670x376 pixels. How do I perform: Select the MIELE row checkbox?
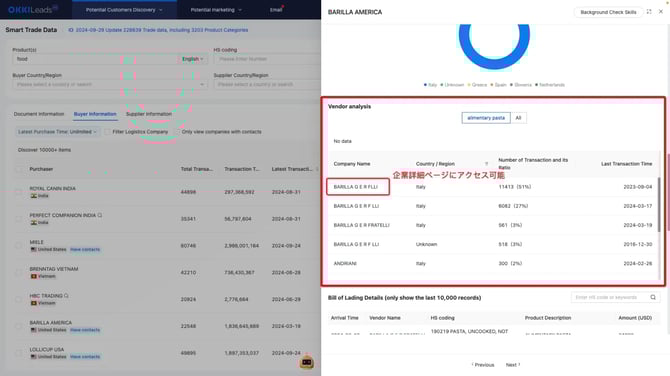point(18,246)
